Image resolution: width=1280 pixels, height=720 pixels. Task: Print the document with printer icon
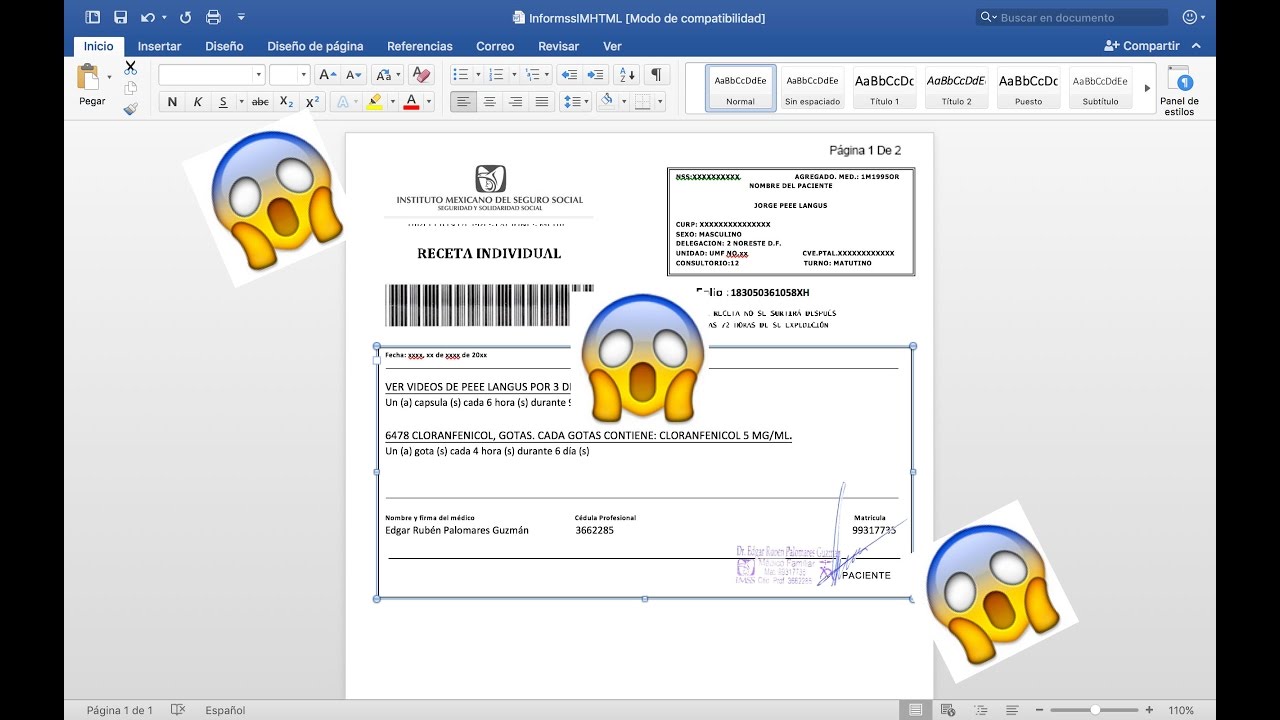click(x=213, y=17)
